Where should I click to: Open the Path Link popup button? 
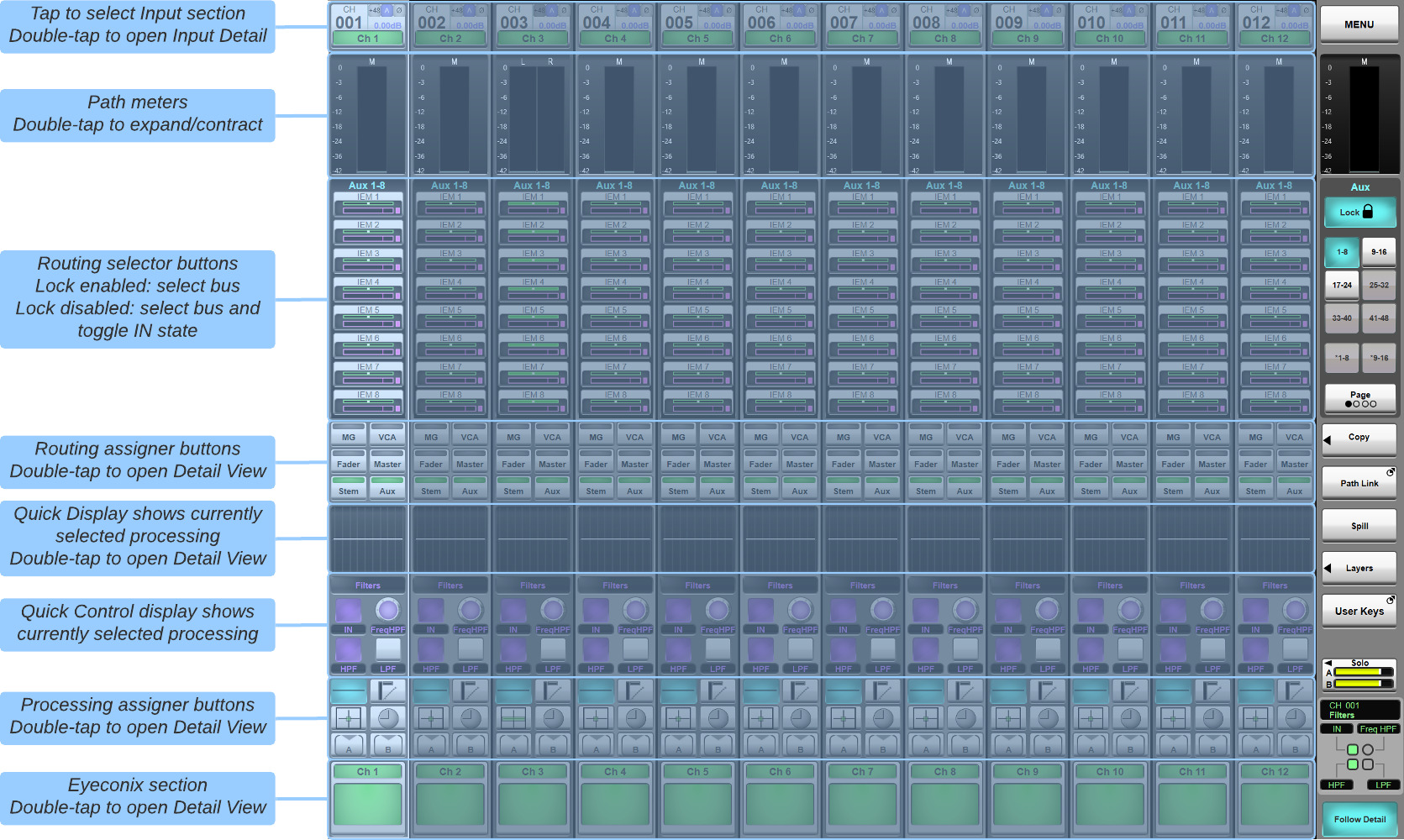(x=1359, y=482)
